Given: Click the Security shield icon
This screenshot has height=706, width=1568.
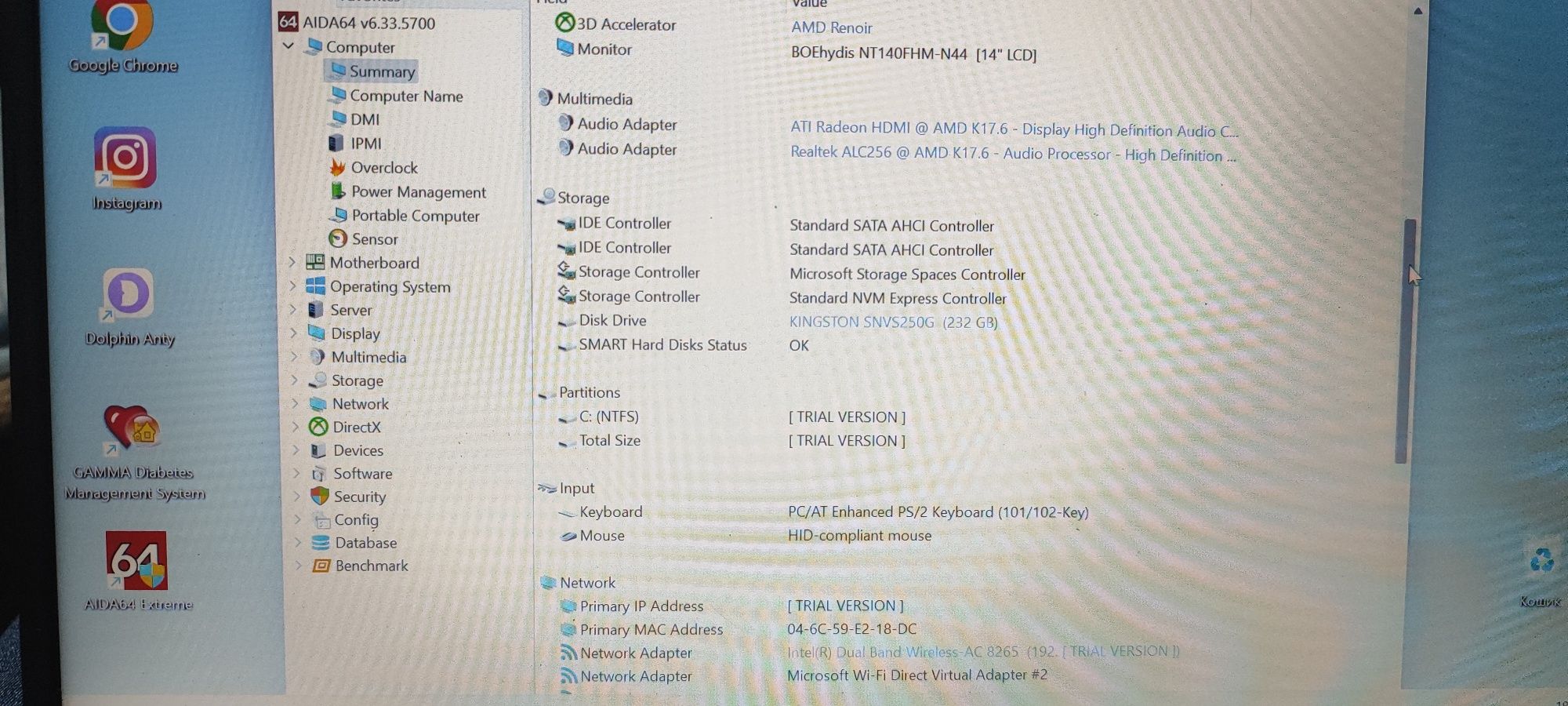Looking at the screenshot, I should (x=320, y=496).
